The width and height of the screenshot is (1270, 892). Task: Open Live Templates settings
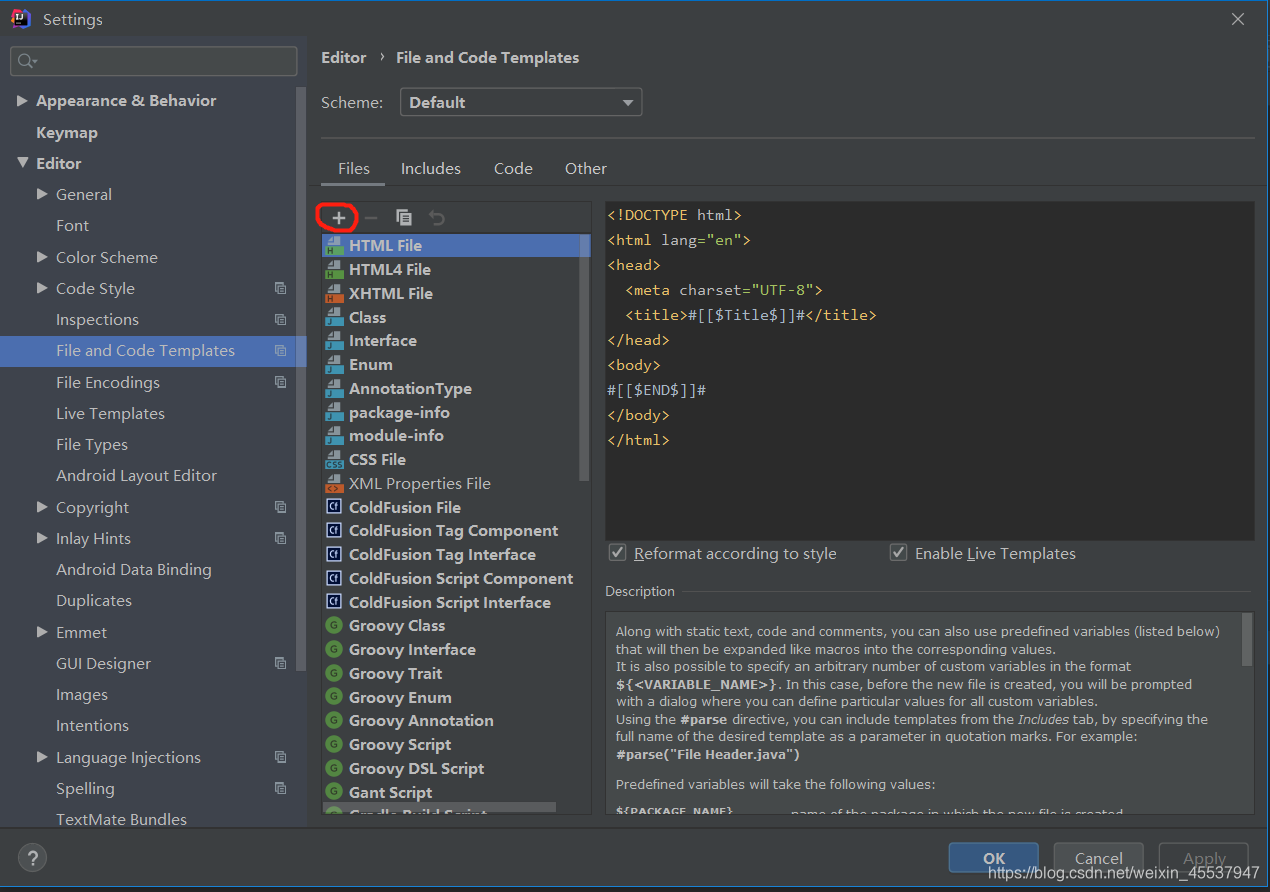click(110, 413)
